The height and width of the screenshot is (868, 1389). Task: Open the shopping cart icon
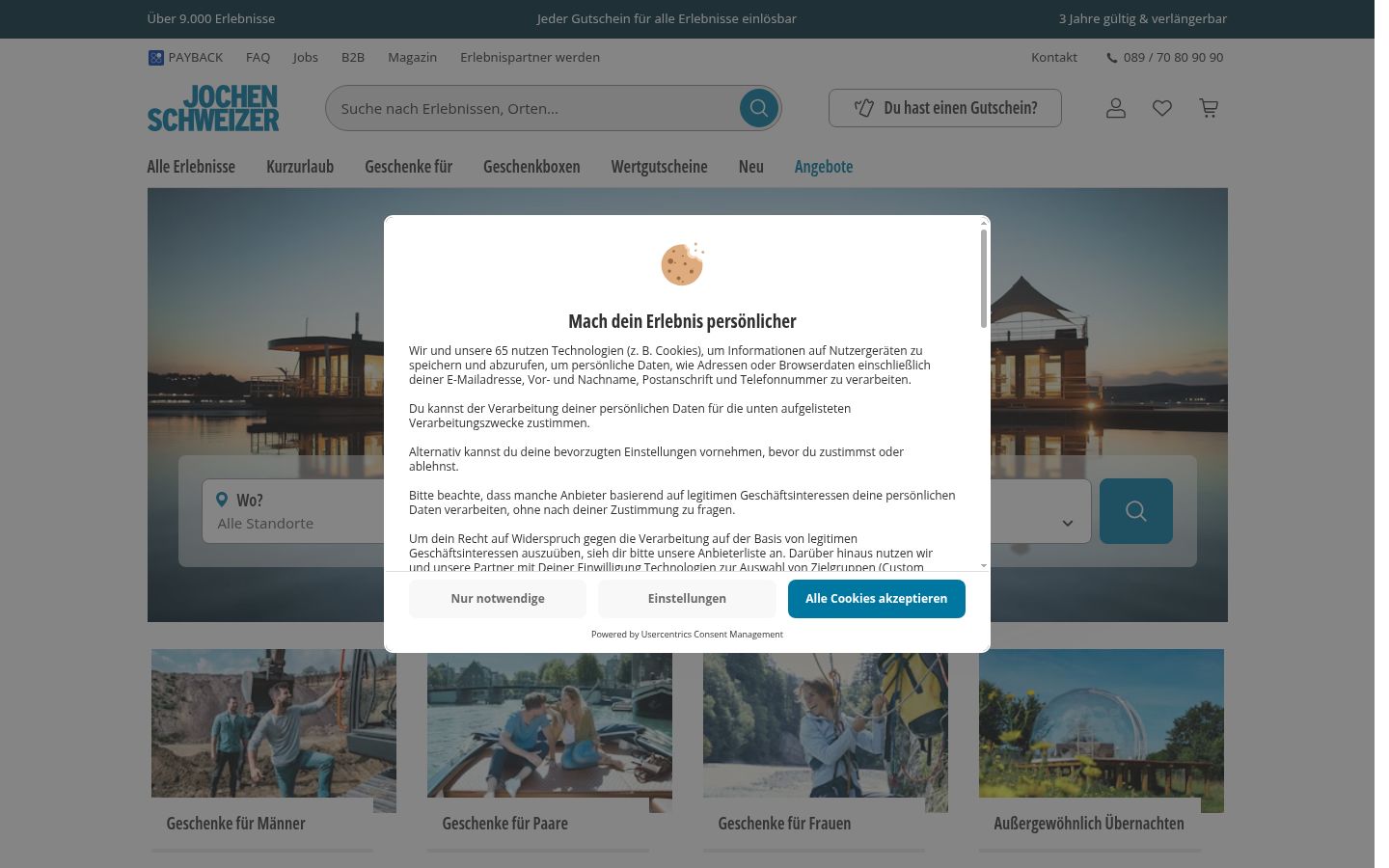(x=1209, y=108)
